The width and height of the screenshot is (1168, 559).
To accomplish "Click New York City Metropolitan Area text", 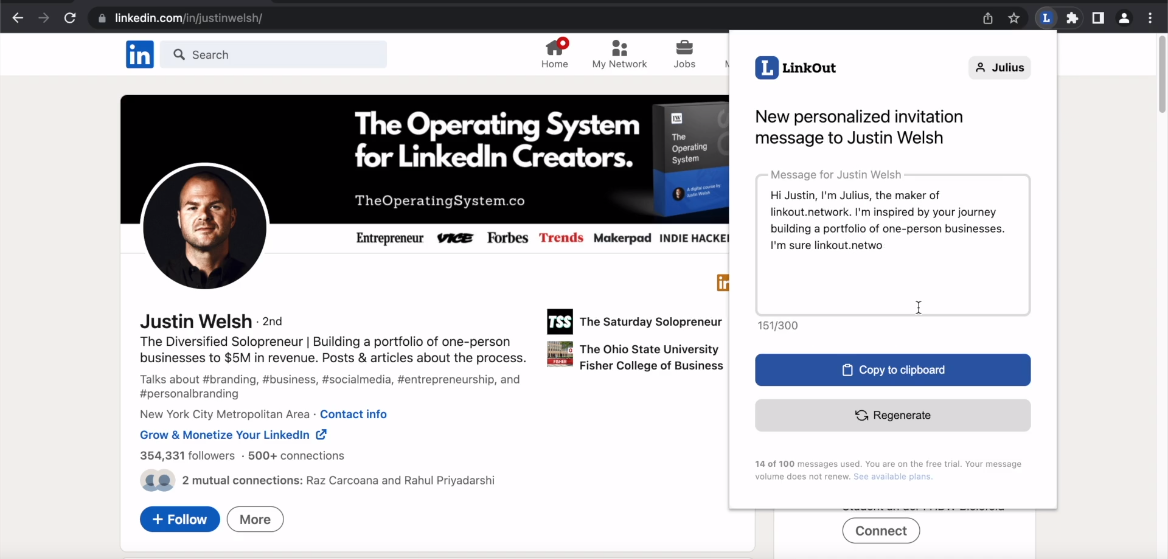I will pyautogui.click(x=225, y=414).
